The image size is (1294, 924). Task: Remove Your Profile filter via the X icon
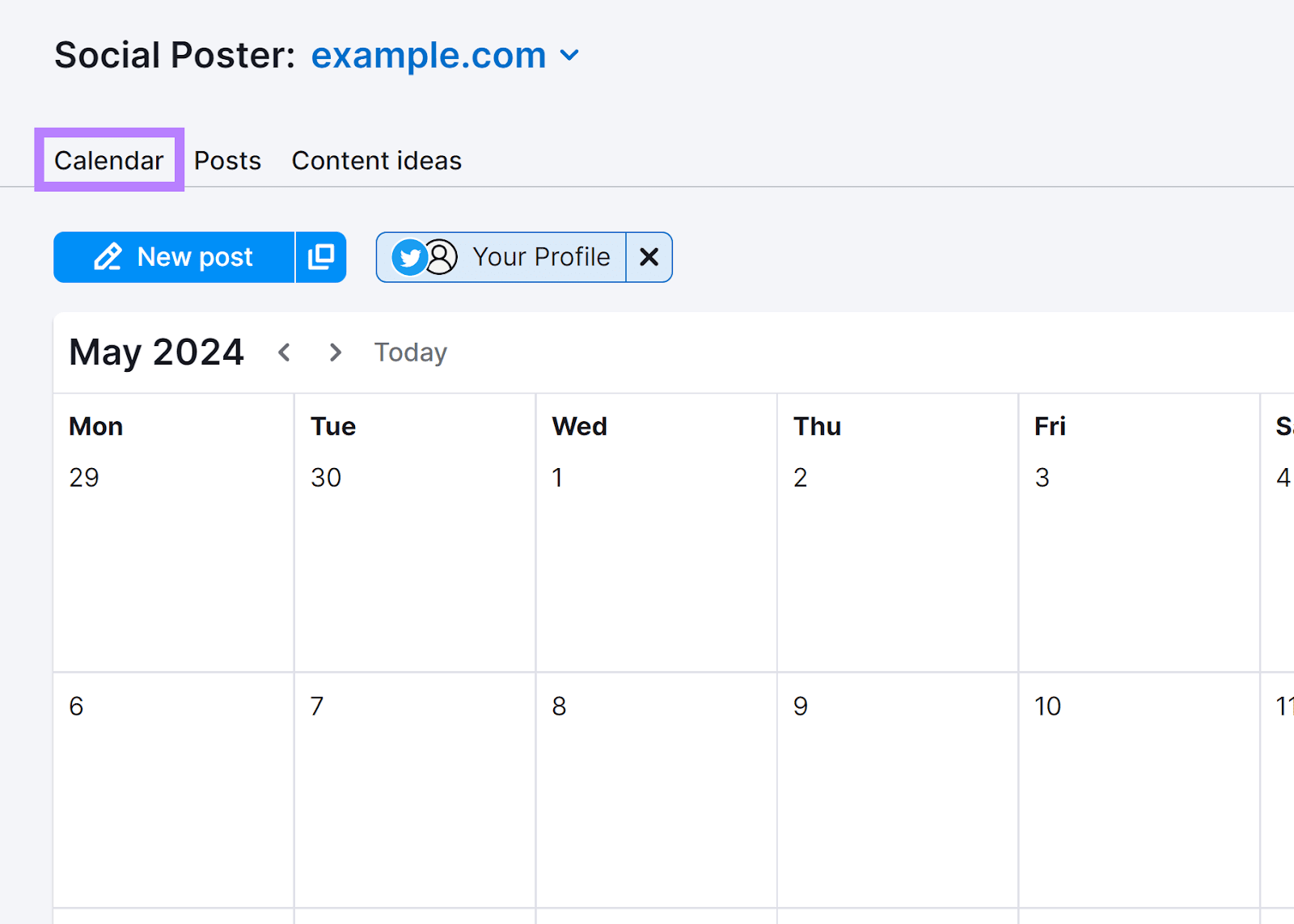649,257
